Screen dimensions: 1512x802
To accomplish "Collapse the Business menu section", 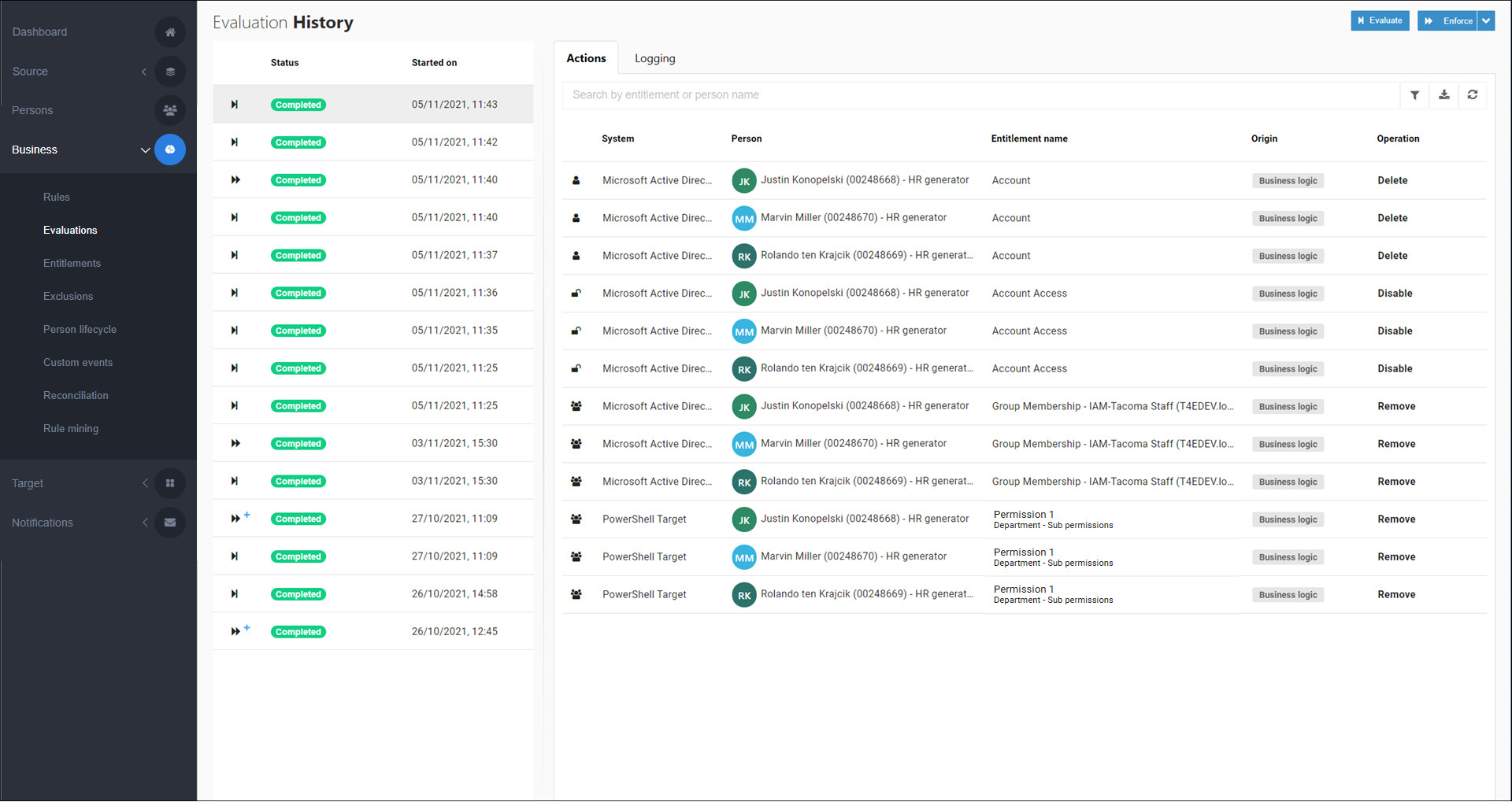I will [145, 150].
